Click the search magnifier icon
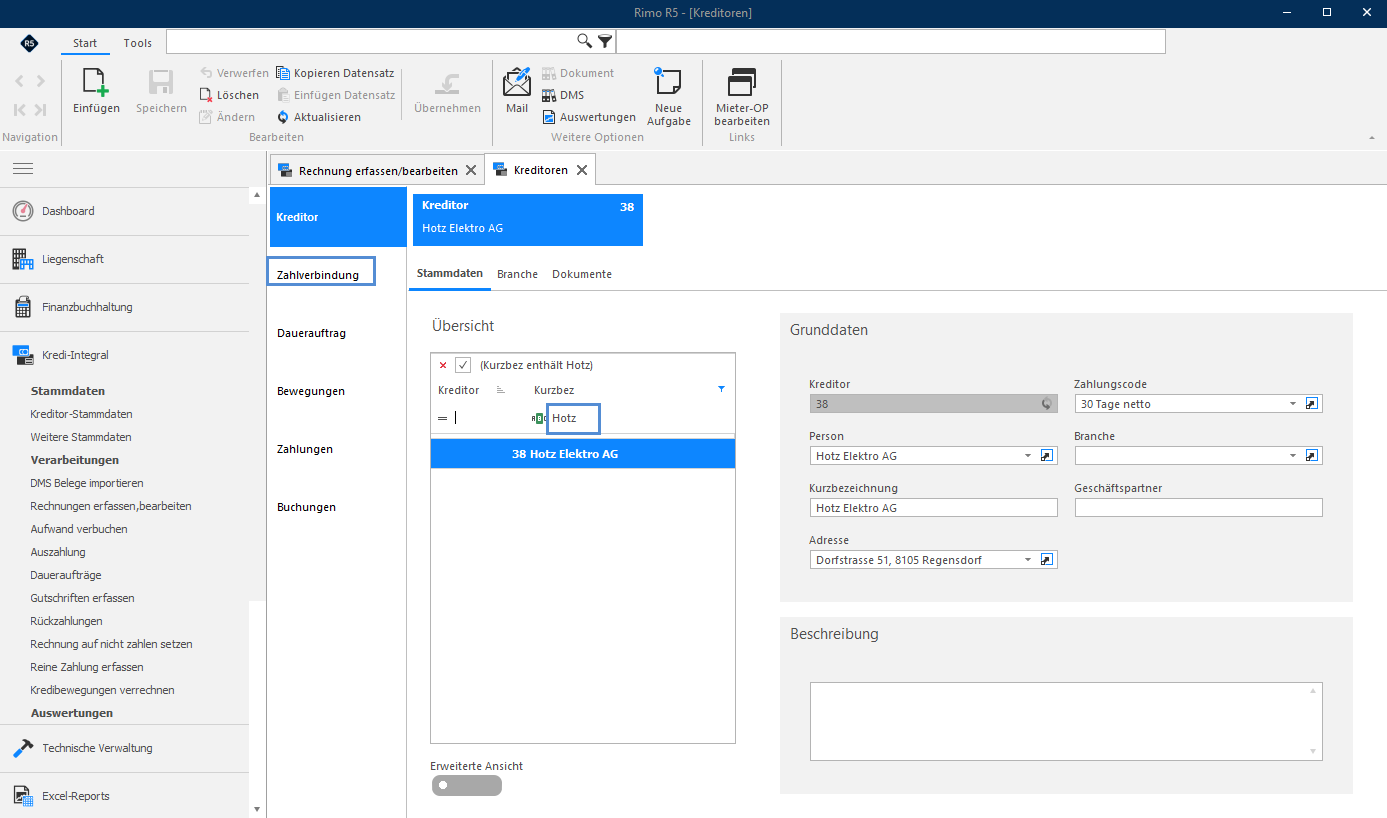 [585, 41]
